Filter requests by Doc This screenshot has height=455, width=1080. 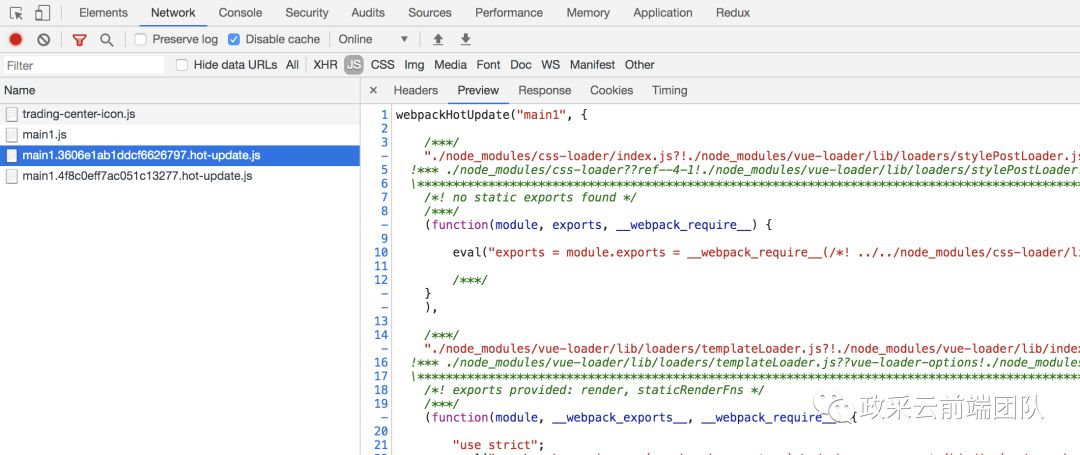[521, 65]
